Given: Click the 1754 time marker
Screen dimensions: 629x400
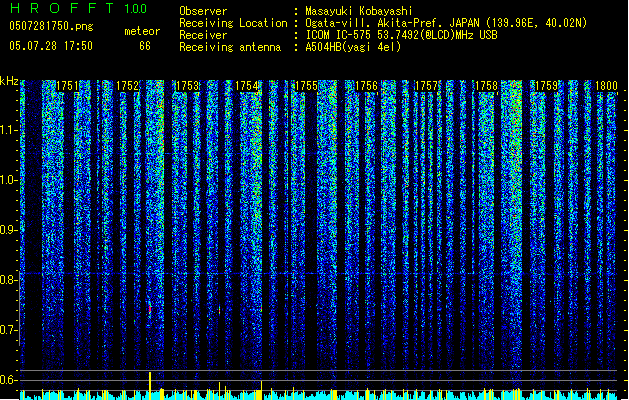Looking at the screenshot, I should (246, 86).
